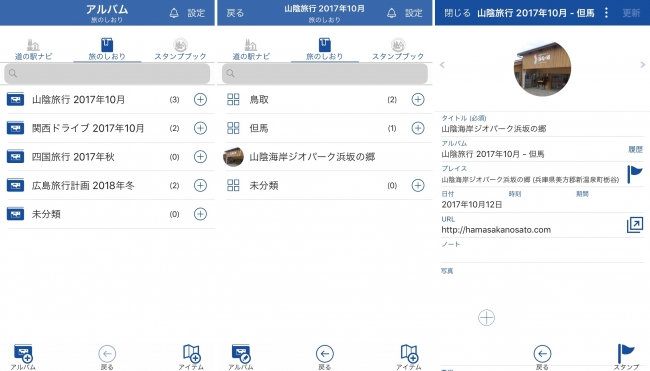Screen dimensions: 650x371
Task: Select 旅のしおり tab in middle screen
Action: 325,50
